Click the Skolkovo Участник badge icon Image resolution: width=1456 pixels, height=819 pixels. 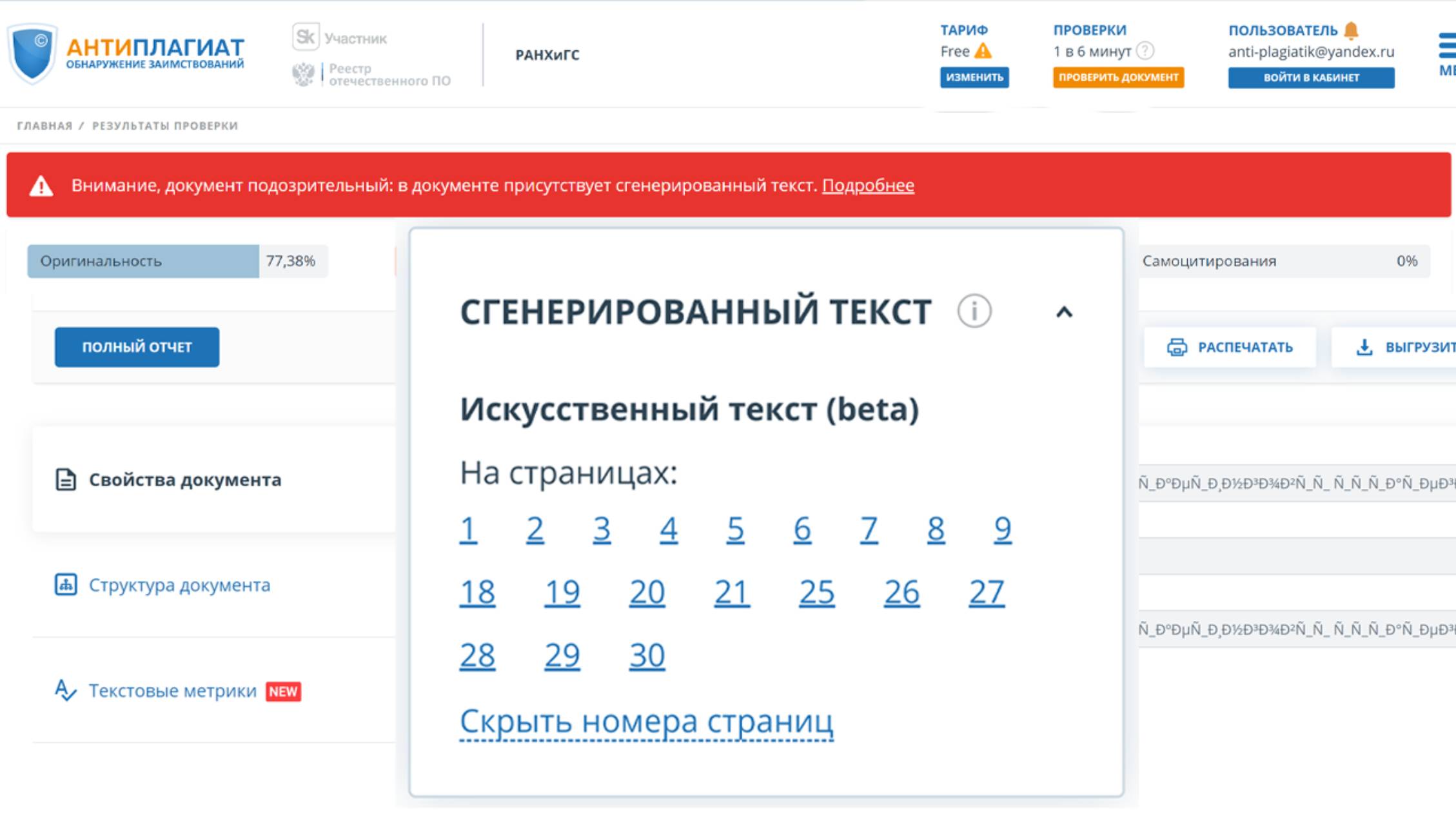(x=306, y=37)
